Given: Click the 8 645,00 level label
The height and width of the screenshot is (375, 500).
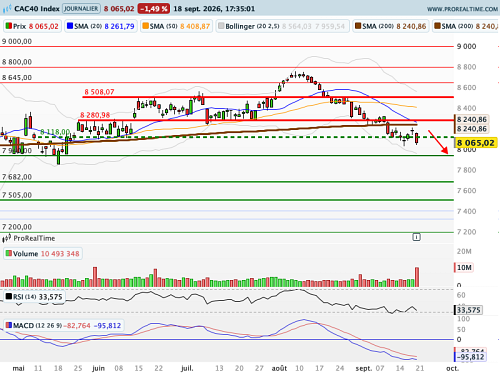Looking at the screenshot, I should [x=17, y=77].
